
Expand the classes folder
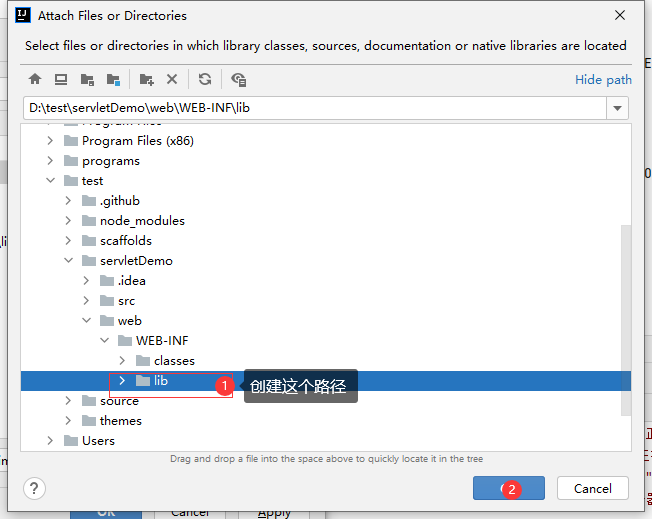122,360
